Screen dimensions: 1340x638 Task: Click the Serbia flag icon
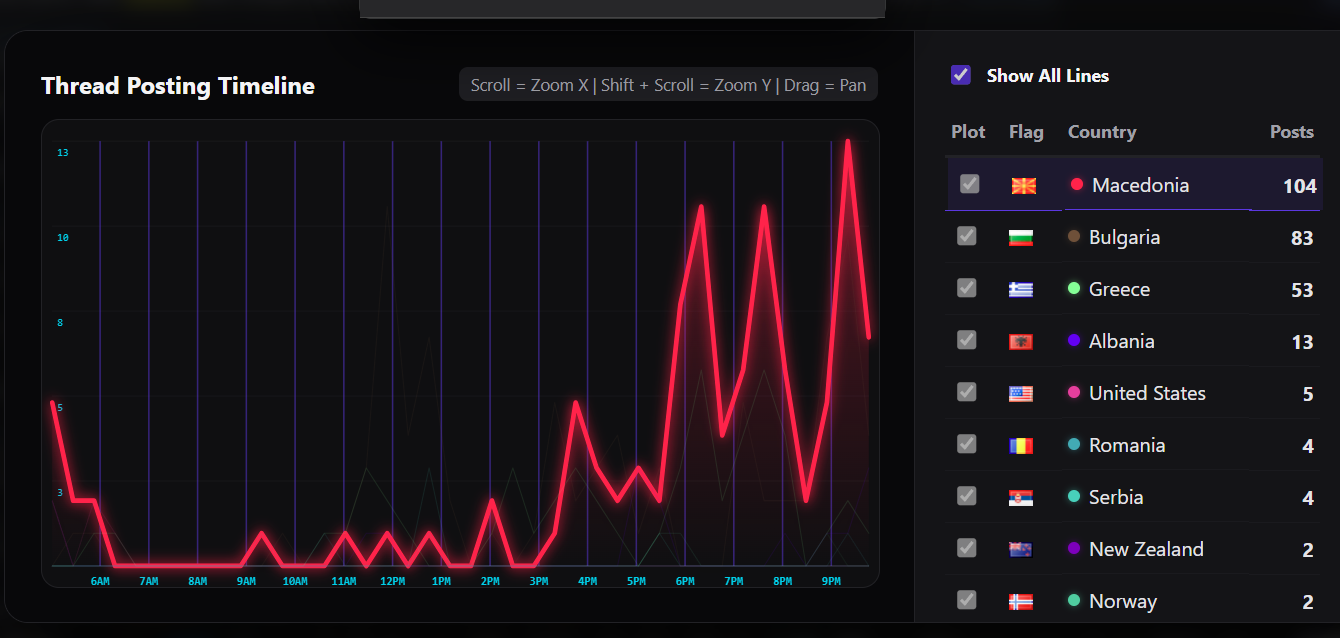click(x=1021, y=498)
